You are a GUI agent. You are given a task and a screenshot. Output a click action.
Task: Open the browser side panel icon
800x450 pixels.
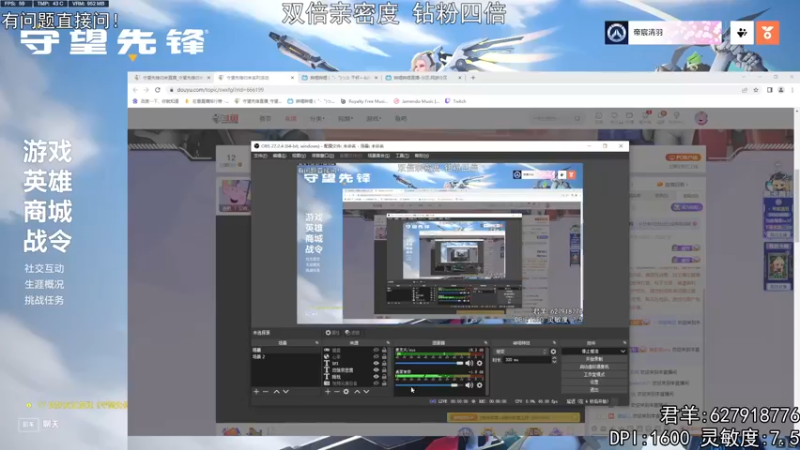click(769, 90)
